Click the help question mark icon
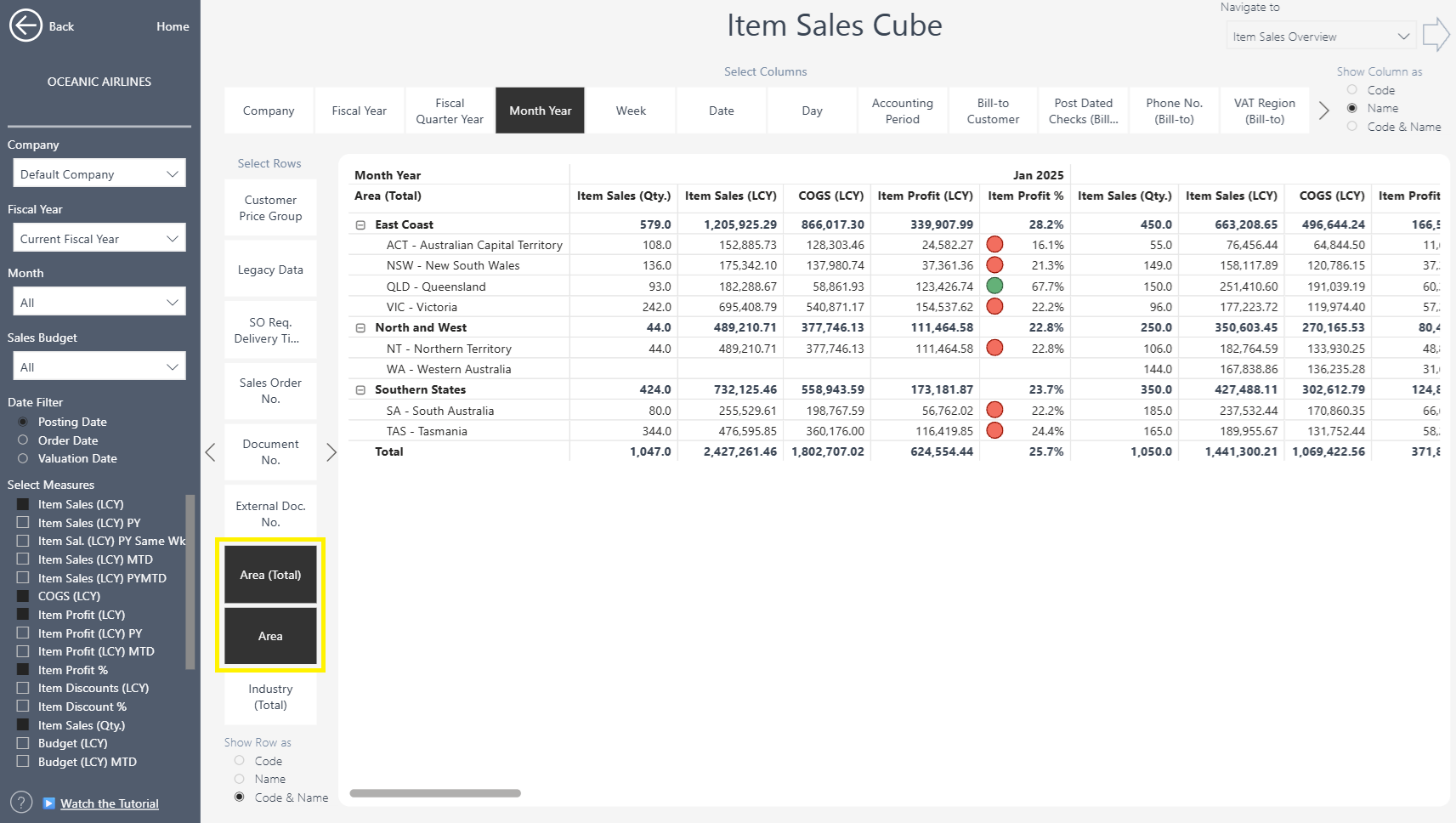Screen dimensions: 1456x823 (21, 803)
